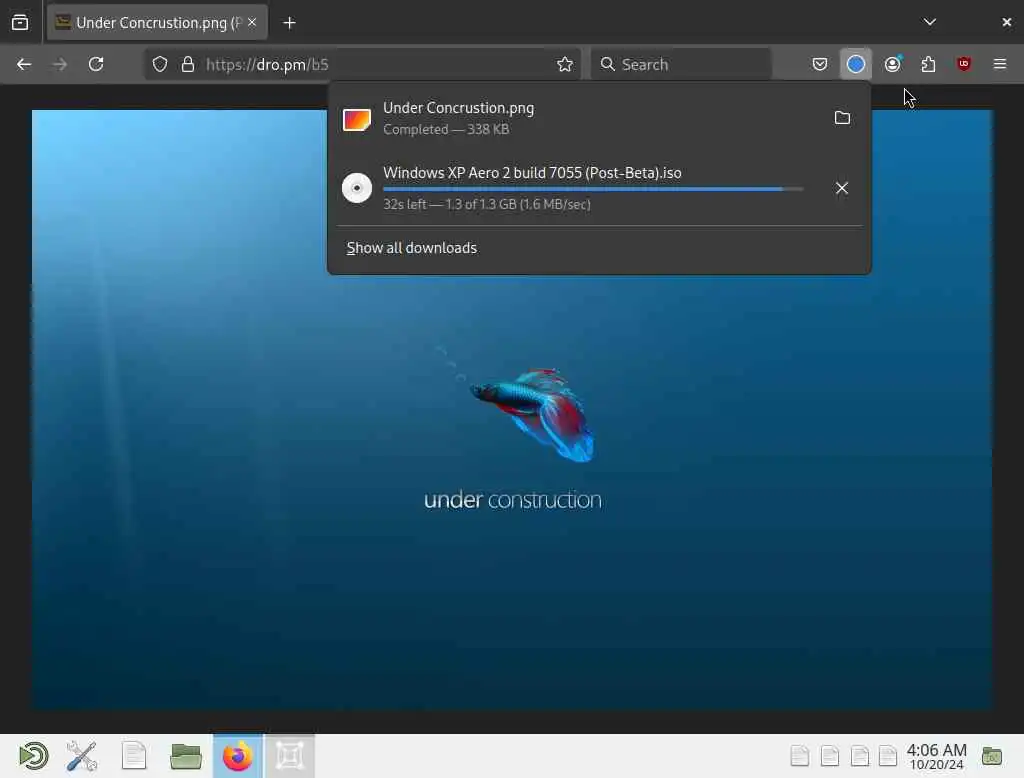Open the taskbar start menu icon
The height and width of the screenshot is (778, 1024).
33,756
